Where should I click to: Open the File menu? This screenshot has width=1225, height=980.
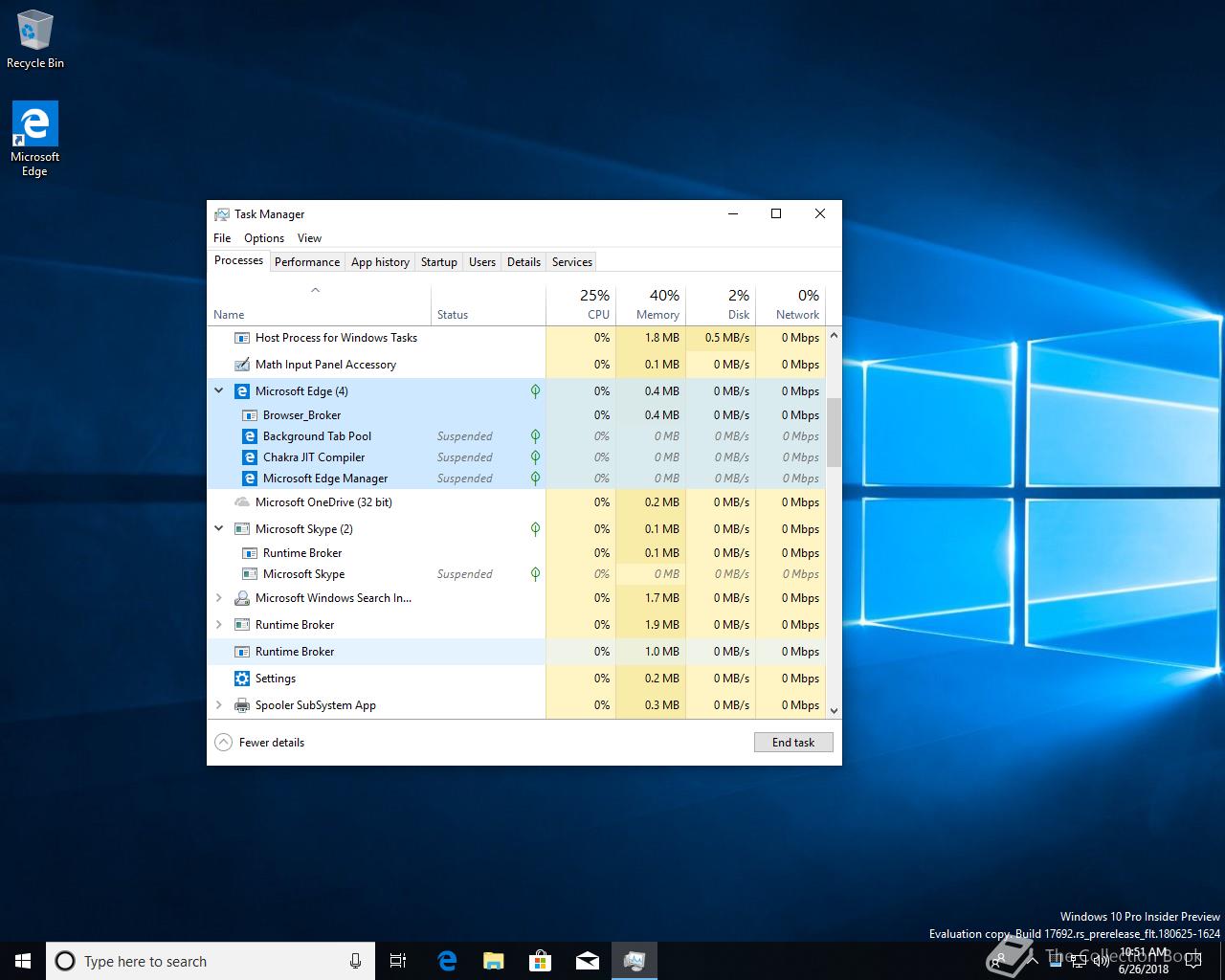pyautogui.click(x=222, y=238)
